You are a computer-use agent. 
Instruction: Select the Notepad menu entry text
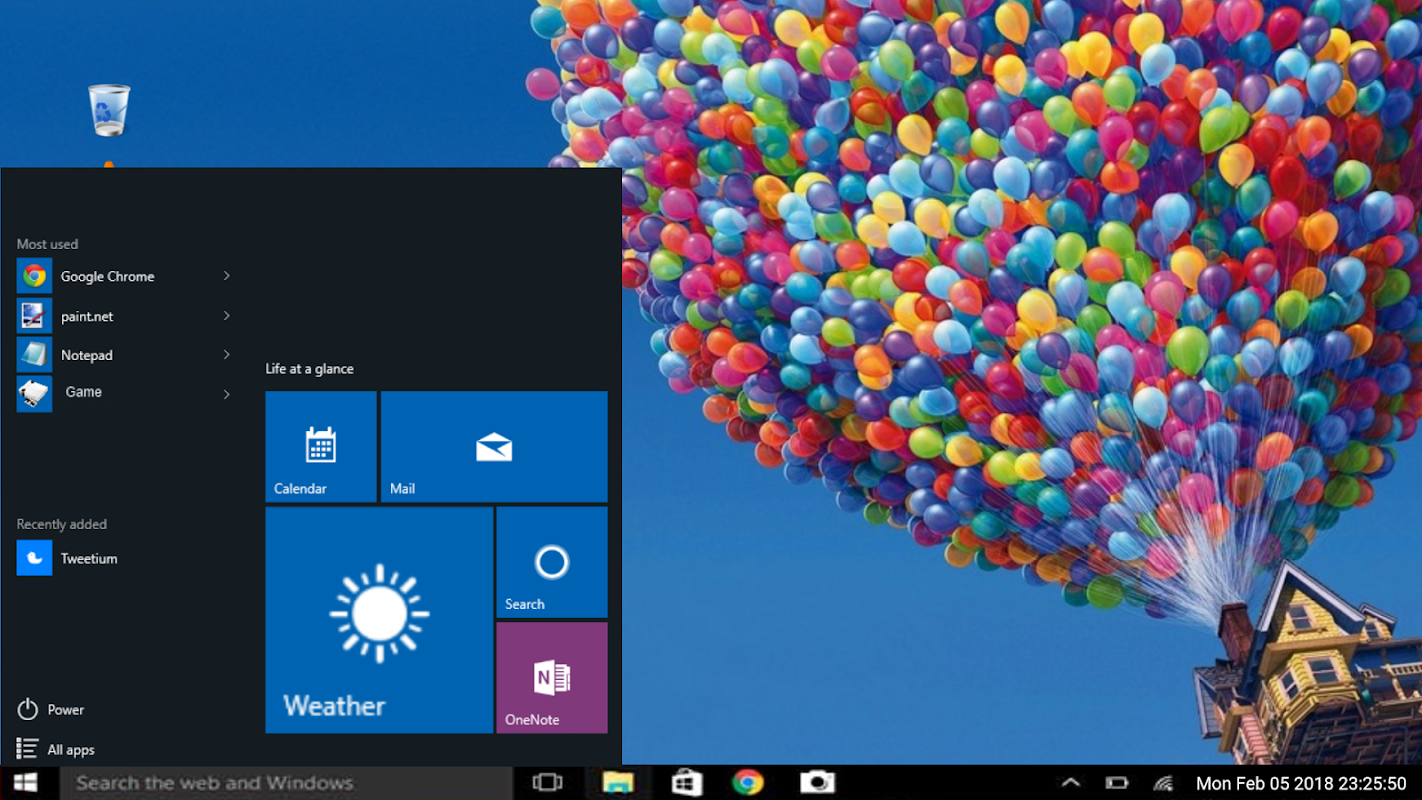86,355
